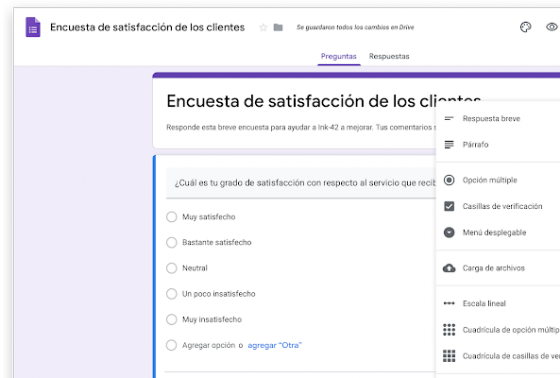This screenshot has width=560, height=378.
Task: Select the Muy satisfecho radio button
Action: (171, 217)
